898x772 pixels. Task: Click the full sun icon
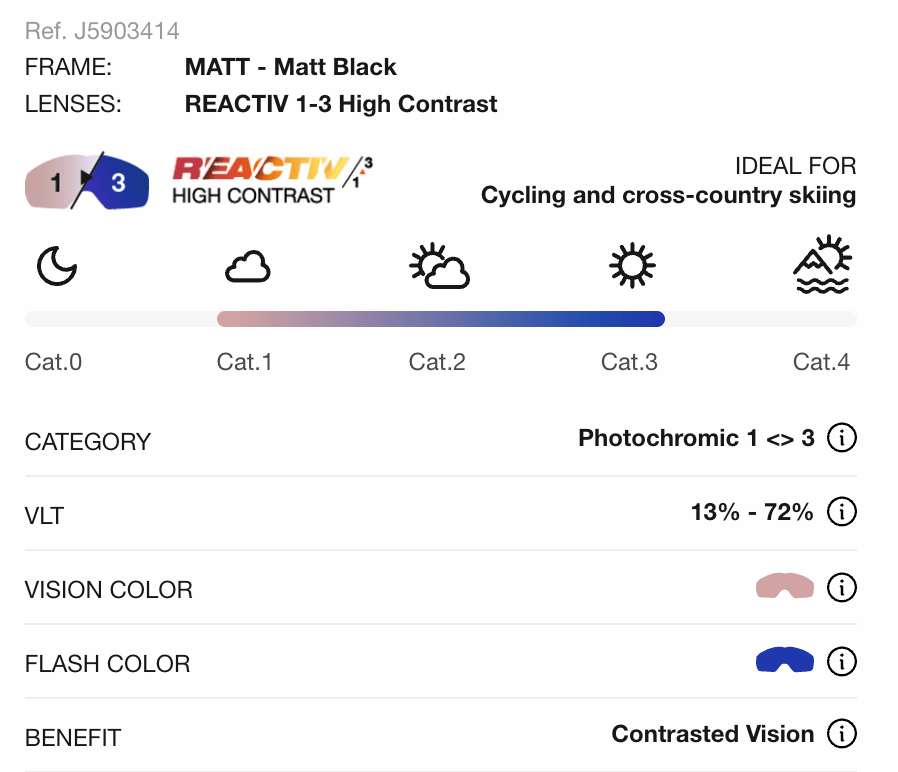[632, 267]
